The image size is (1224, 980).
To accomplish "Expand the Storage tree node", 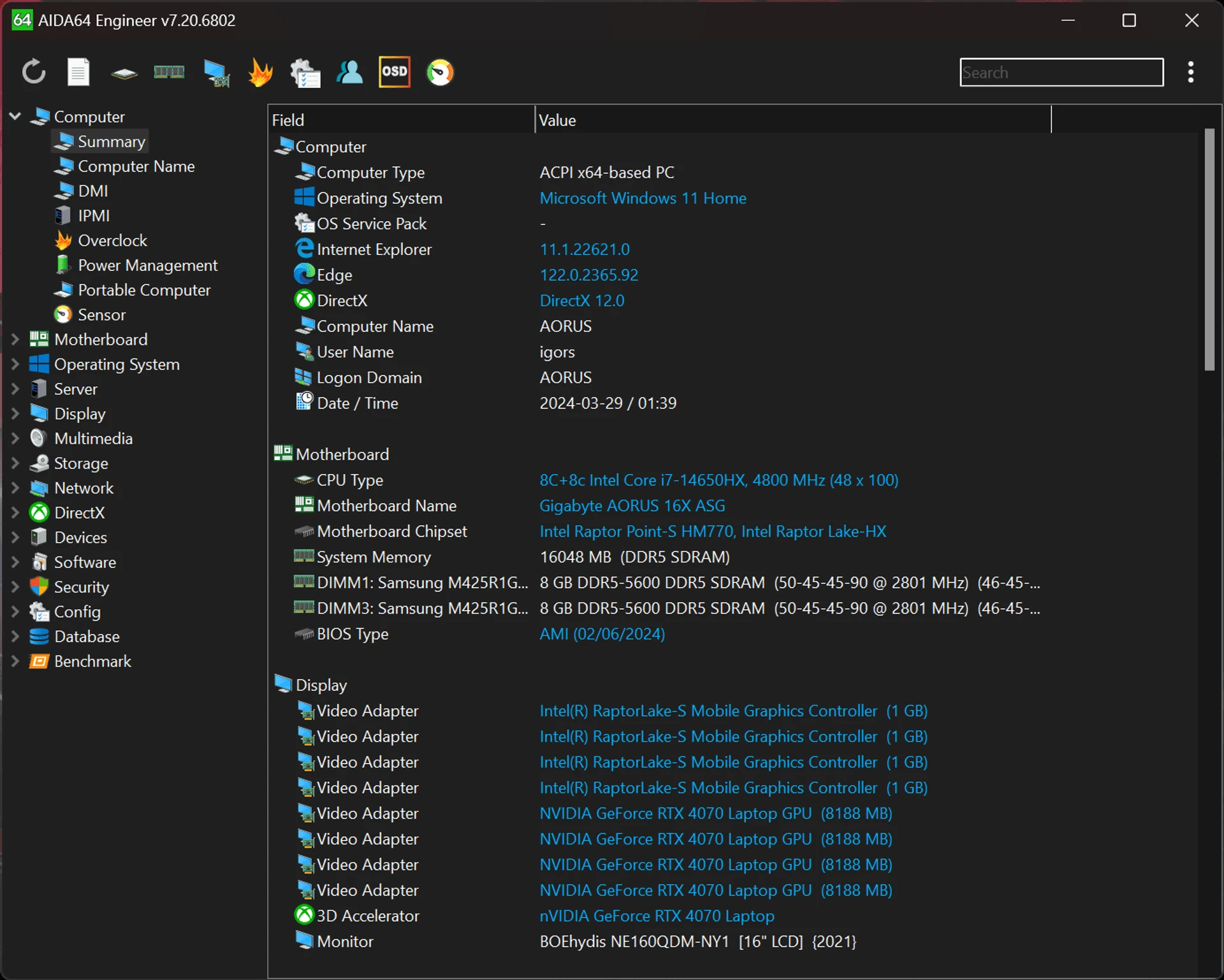I will pyautogui.click(x=15, y=463).
